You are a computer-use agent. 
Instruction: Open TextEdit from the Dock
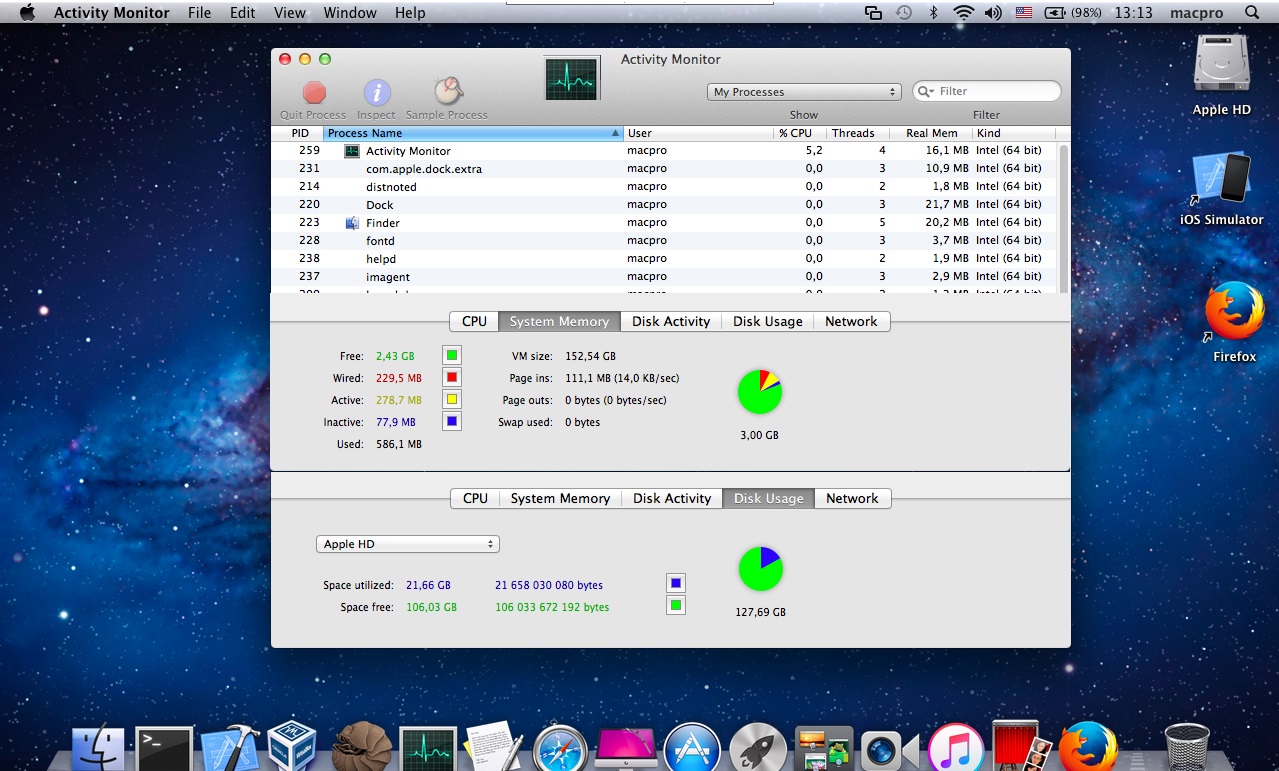coord(494,747)
